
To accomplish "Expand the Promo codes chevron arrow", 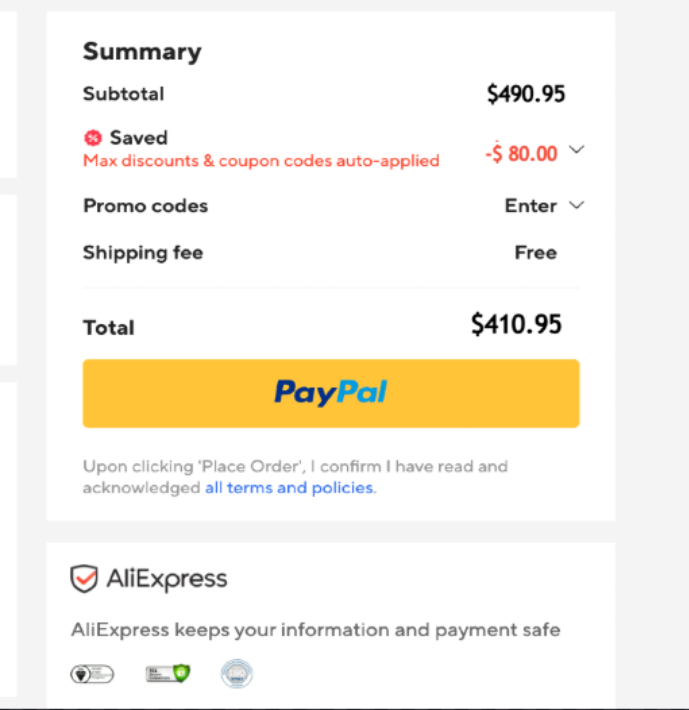I will pyautogui.click(x=576, y=205).
